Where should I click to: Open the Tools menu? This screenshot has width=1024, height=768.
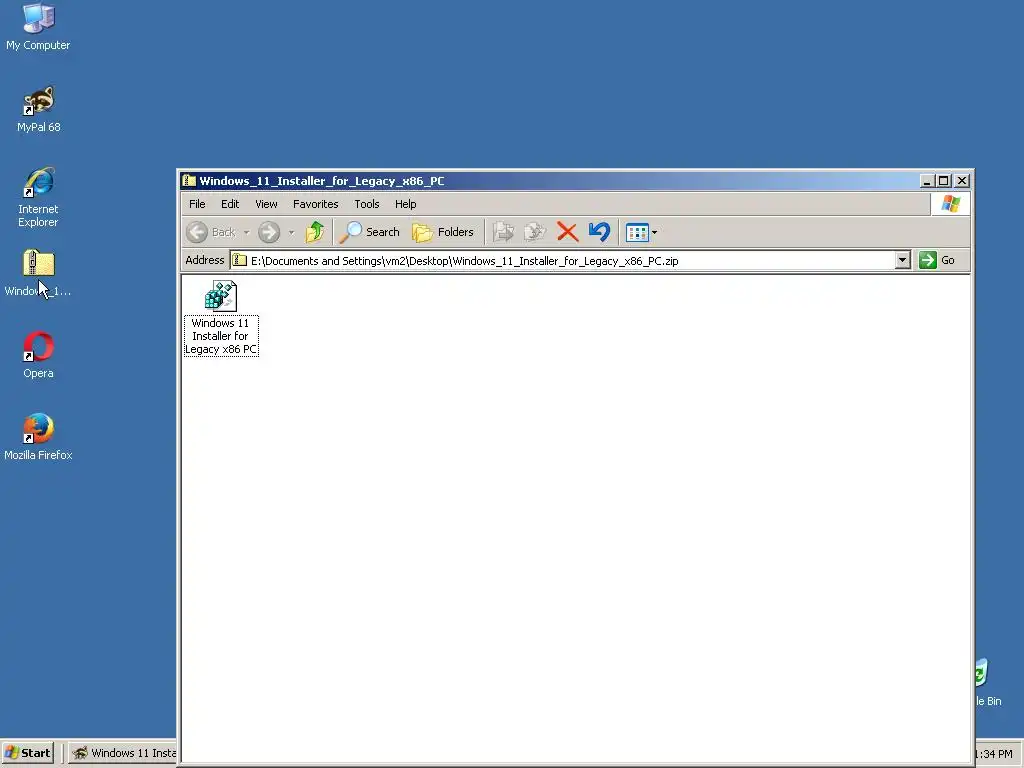(366, 204)
